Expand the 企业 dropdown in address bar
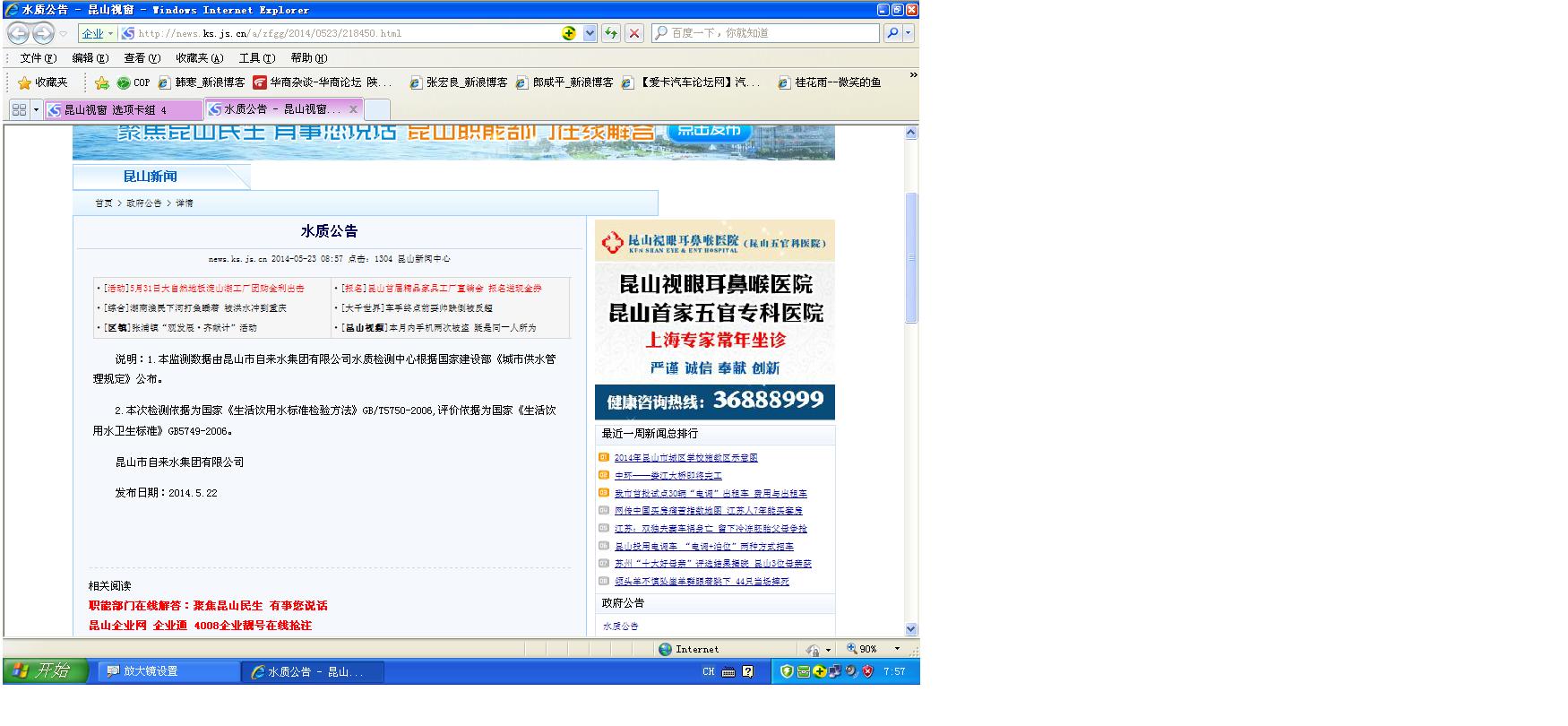Image resolution: width=1568 pixels, height=726 pixels. click(x=110, y=33)
